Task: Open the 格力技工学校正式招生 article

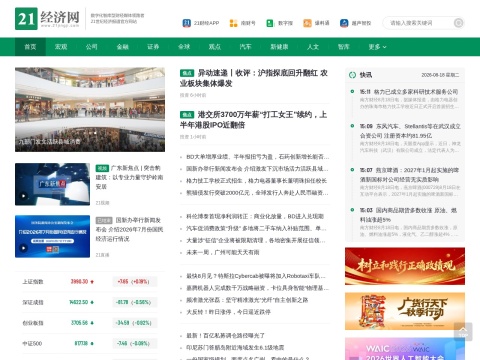Action: (256, 181)
